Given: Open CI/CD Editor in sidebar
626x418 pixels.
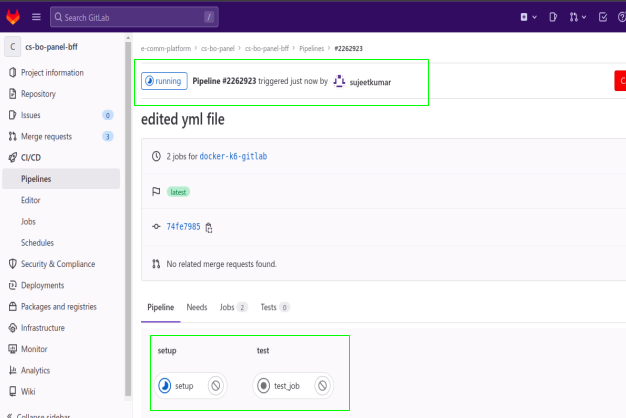Looking at the screenshot, I should coord(31,200).
